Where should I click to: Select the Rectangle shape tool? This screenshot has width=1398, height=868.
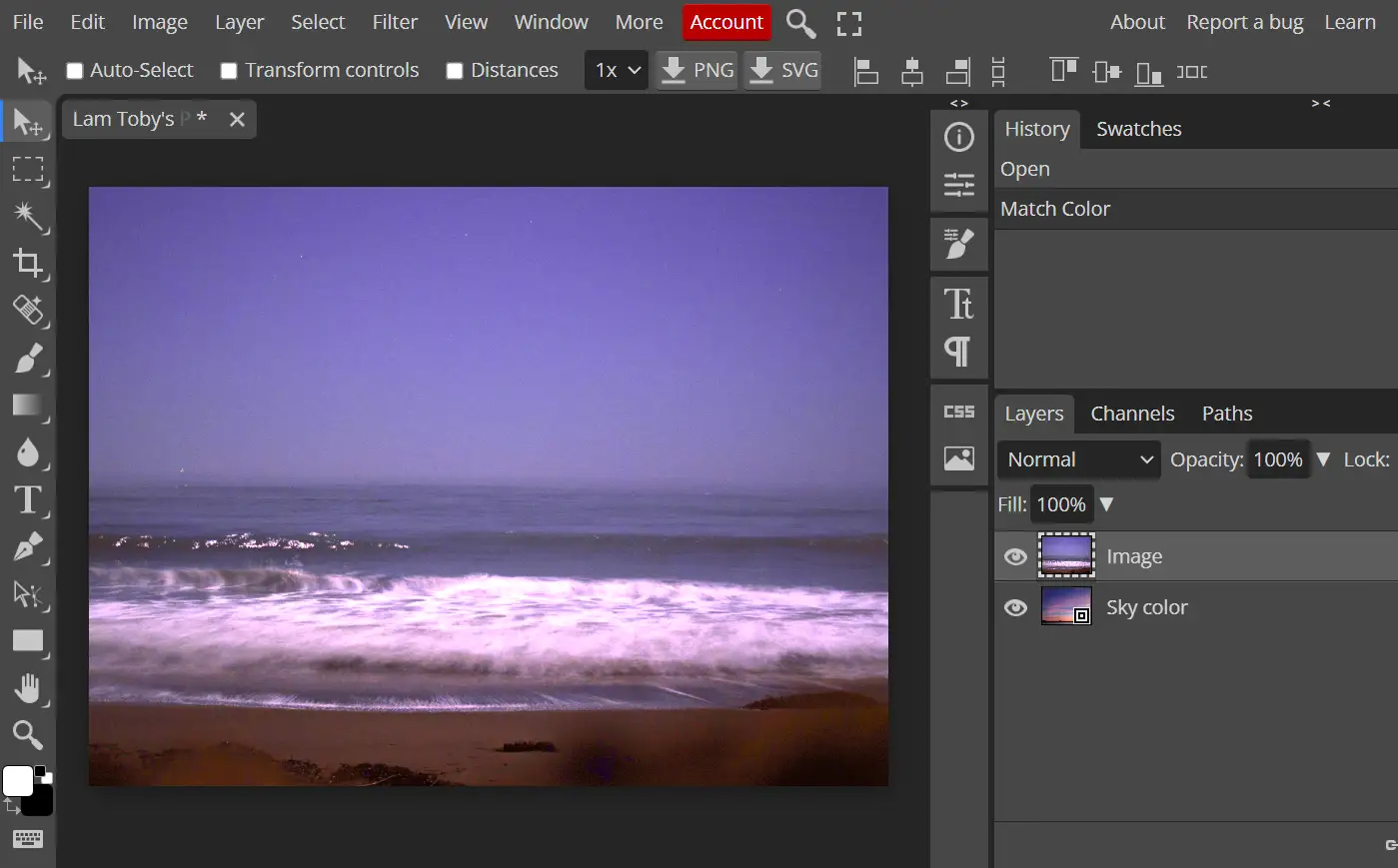[x=27, y=641]
